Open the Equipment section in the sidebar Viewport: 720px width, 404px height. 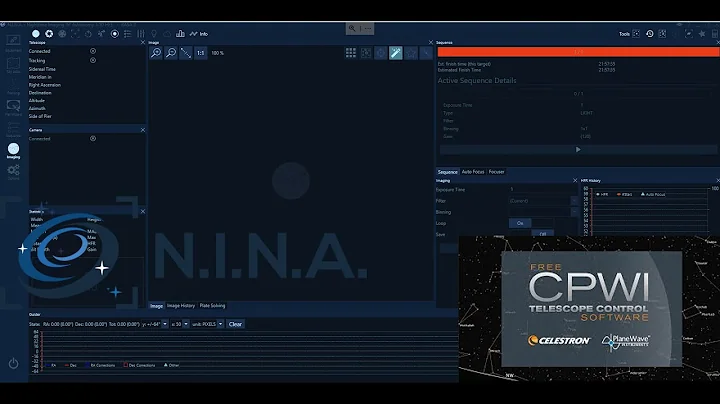pyautogui.click(x=13, y=44)
